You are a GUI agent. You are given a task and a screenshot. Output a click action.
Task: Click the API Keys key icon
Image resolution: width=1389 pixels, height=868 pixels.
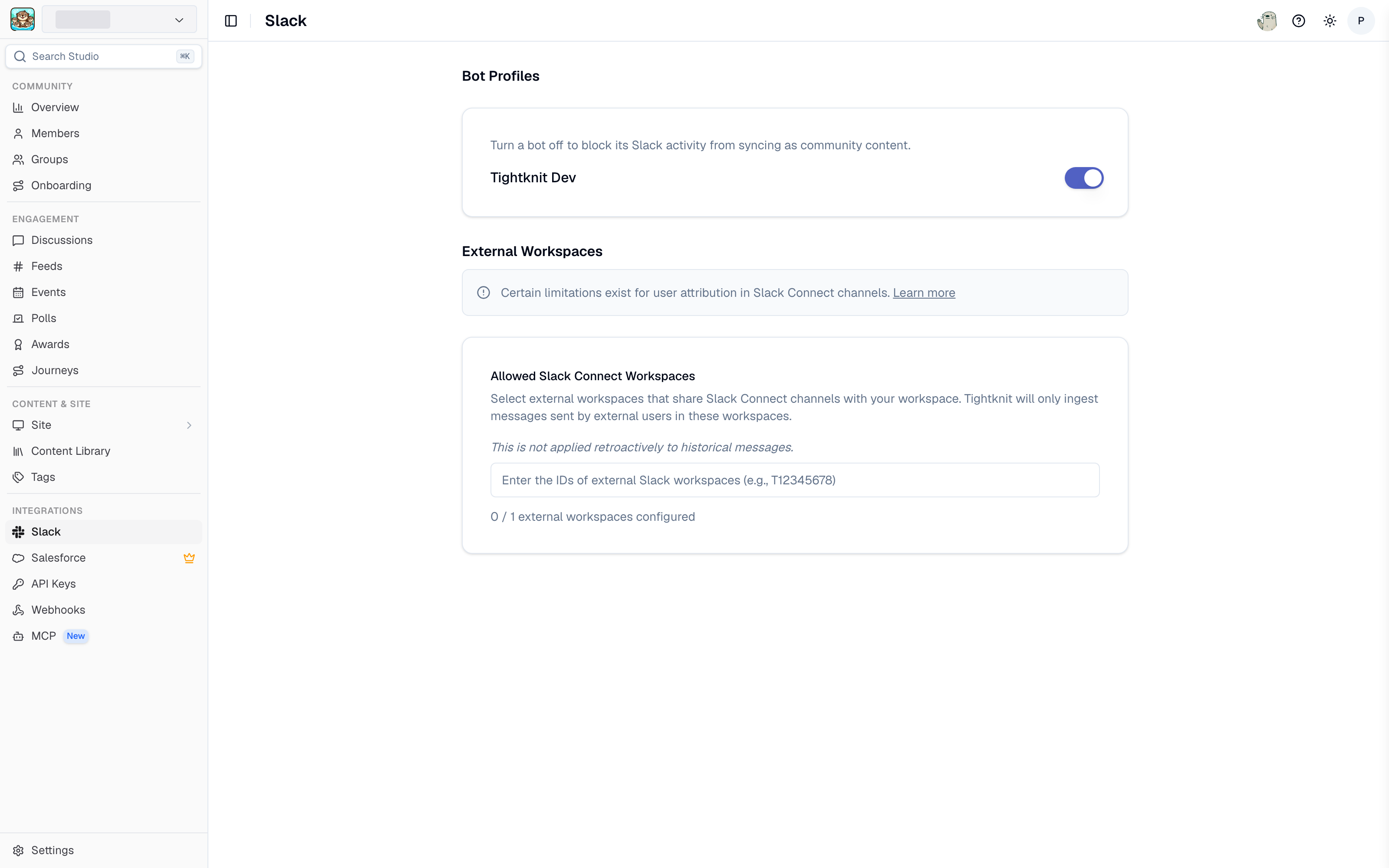coord(18,584)
